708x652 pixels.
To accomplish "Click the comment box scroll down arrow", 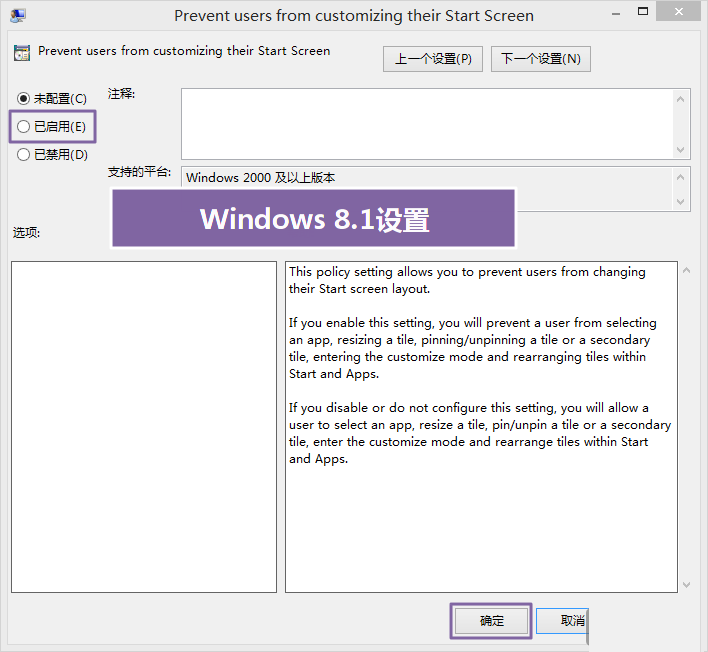I will tap(680, 149).
